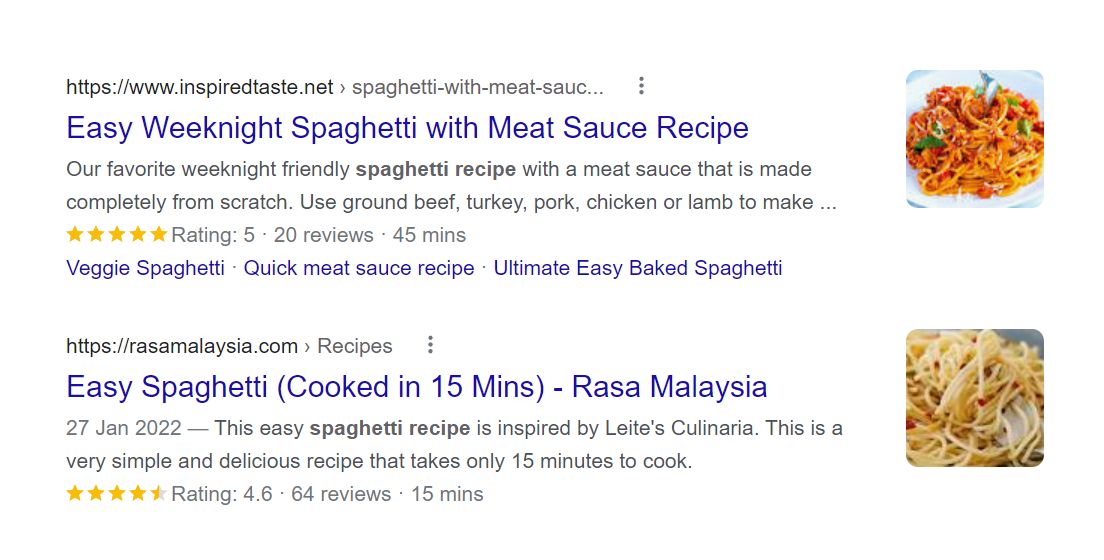This screenshot has width=1104, height=560.
Task: Click the 45 mins cook time
Action: click(429, 235)
